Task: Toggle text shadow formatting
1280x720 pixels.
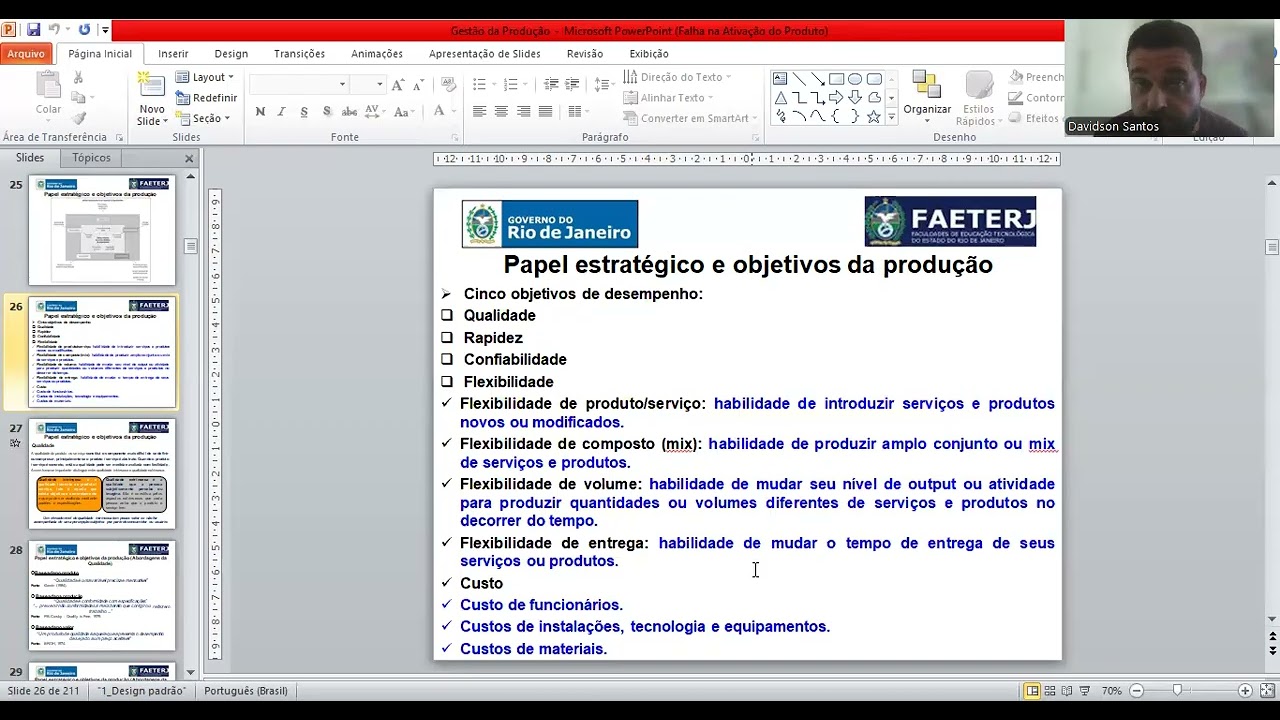Action: pyautogui.click(x=326, y=111)
